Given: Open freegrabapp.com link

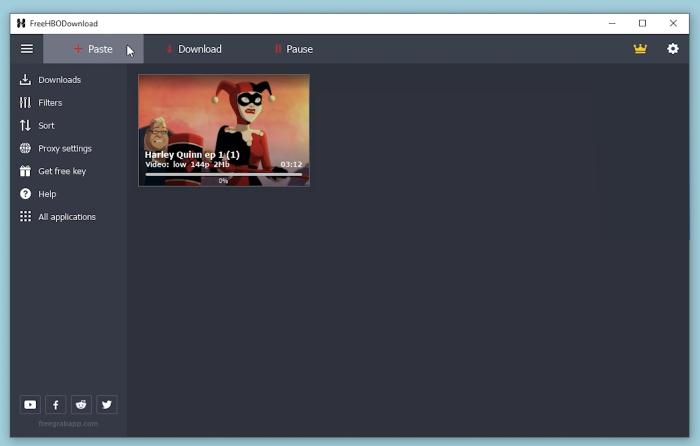Looking at the screenshot, I should [x=68, y=423].
